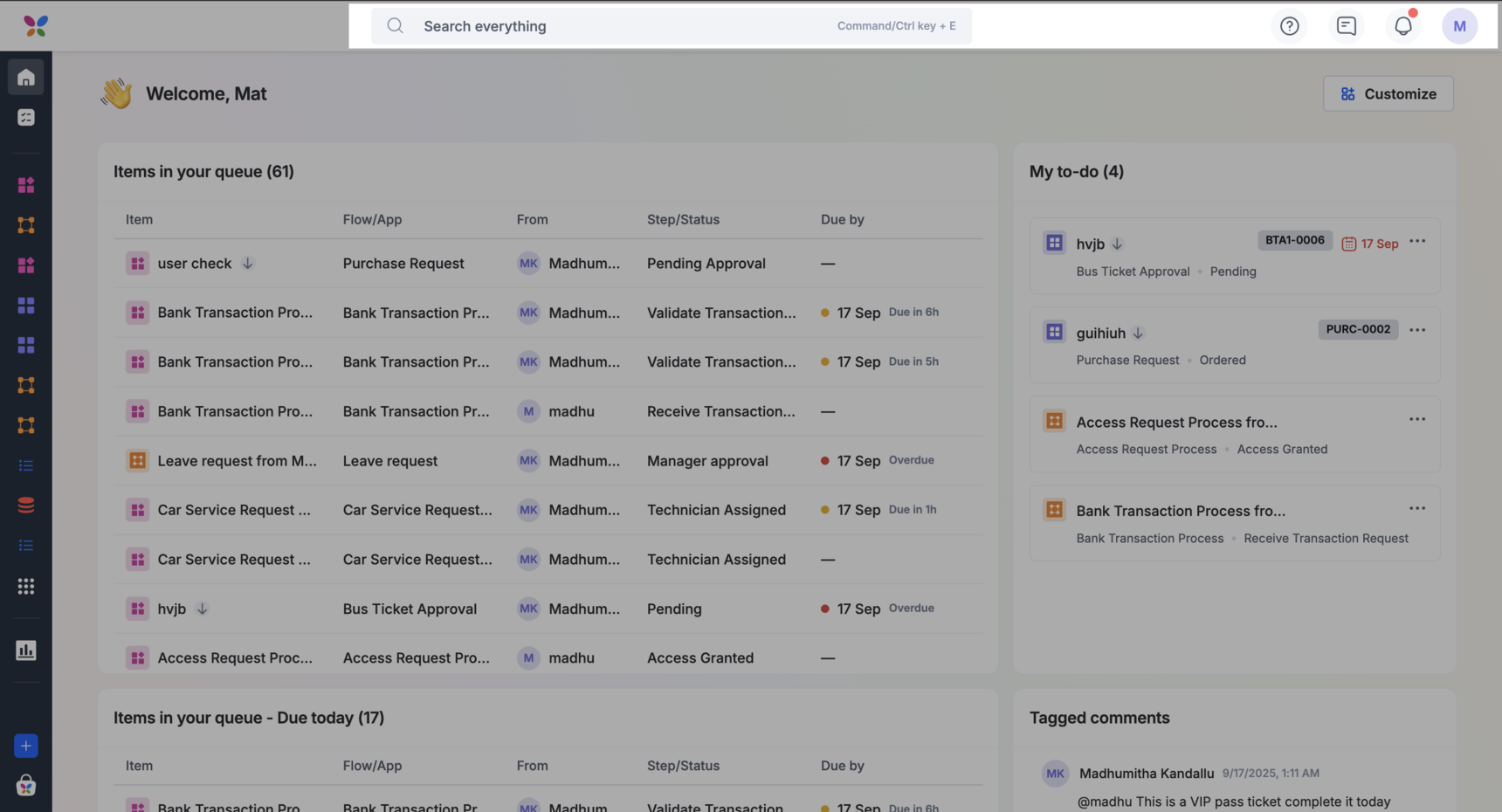Open the notifications bell
This screenshot has width=1502, height=812.
click(1402, 26)
